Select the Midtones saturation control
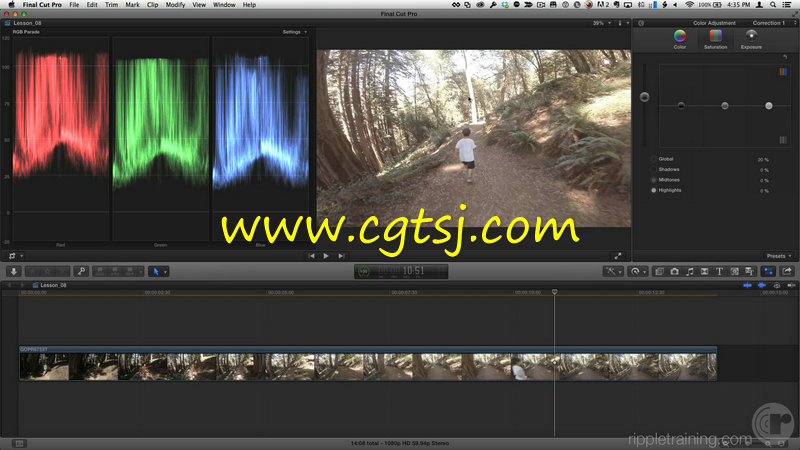This screenshot has width=800, height=450. pos(654,180)
